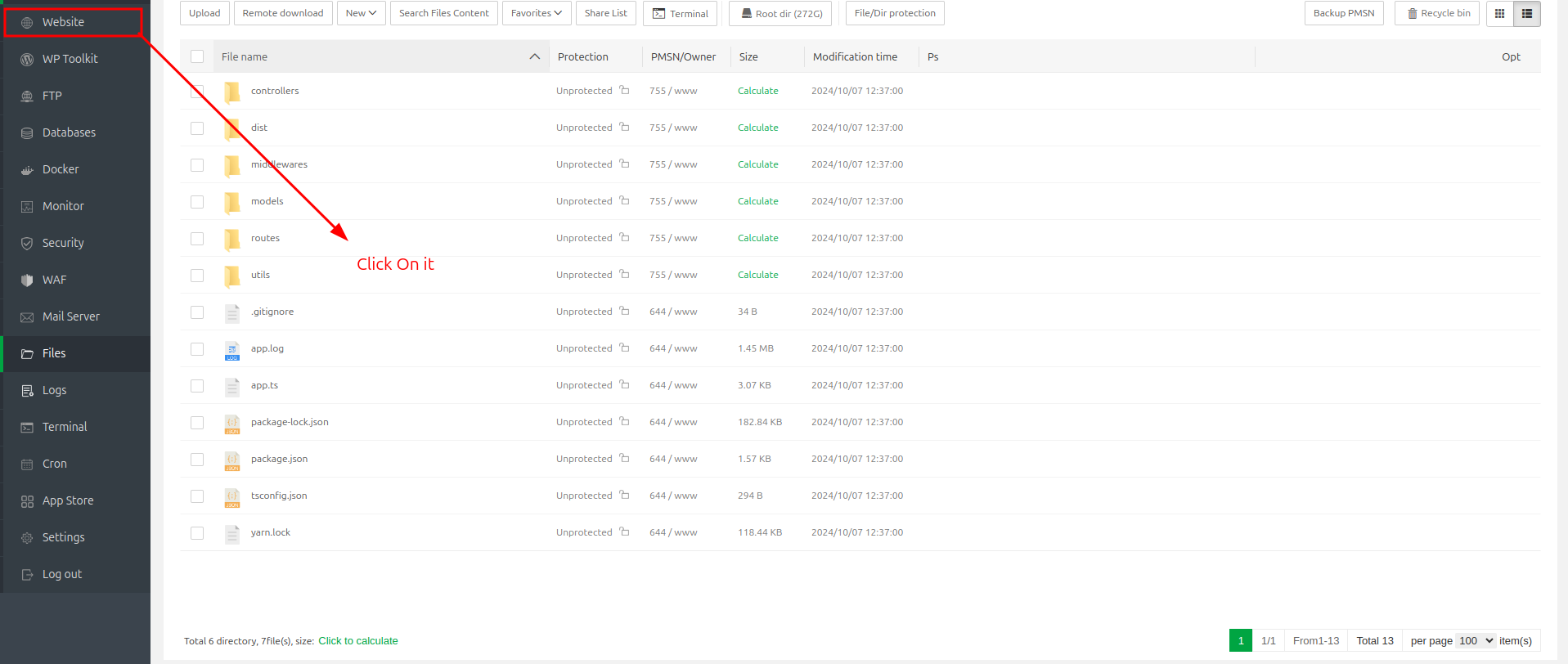
Task: Expand the Favorites dropdown
Action: (x=537, y=13)
